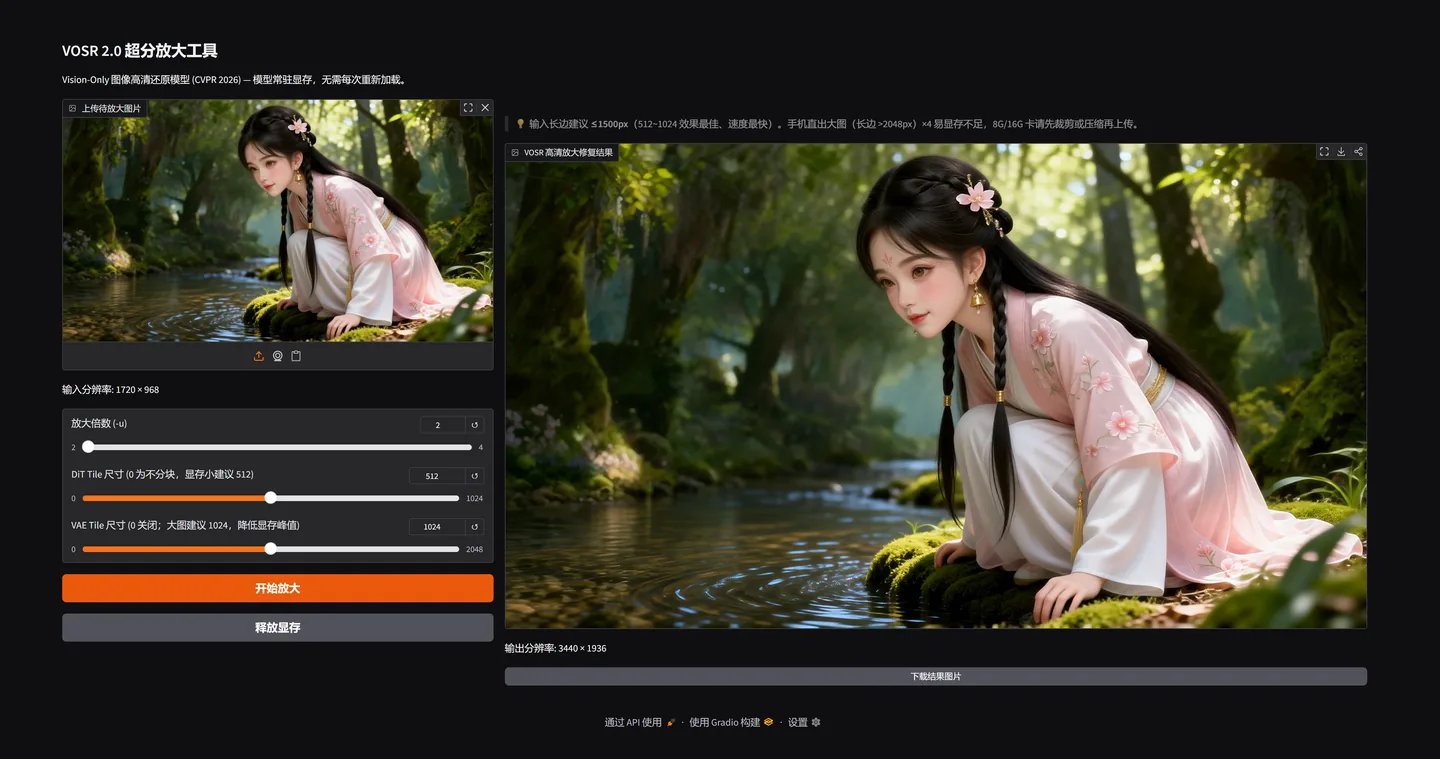Click the VAE Tile 尺寸 slider handle
Screen dimensions: 1440x759
(270, 549)
